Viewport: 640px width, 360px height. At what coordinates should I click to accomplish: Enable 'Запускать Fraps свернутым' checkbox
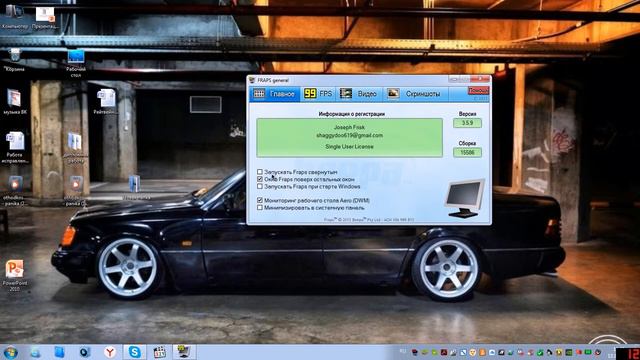(x=260, y=172)
